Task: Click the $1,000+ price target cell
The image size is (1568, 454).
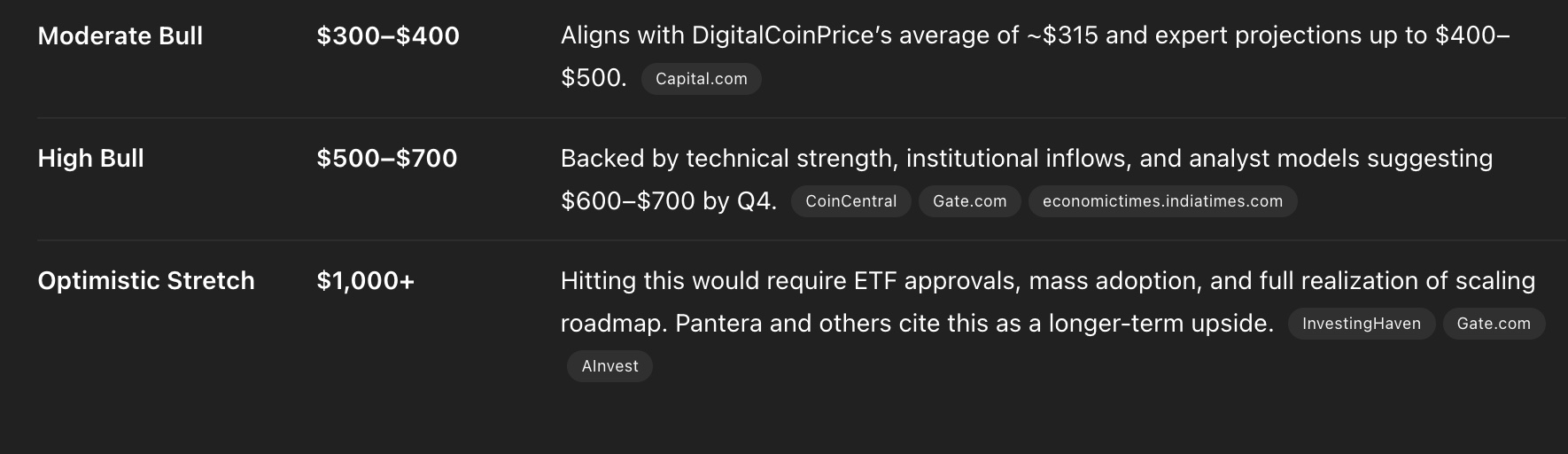Action: pyautogui.click(x=365, y=280)
